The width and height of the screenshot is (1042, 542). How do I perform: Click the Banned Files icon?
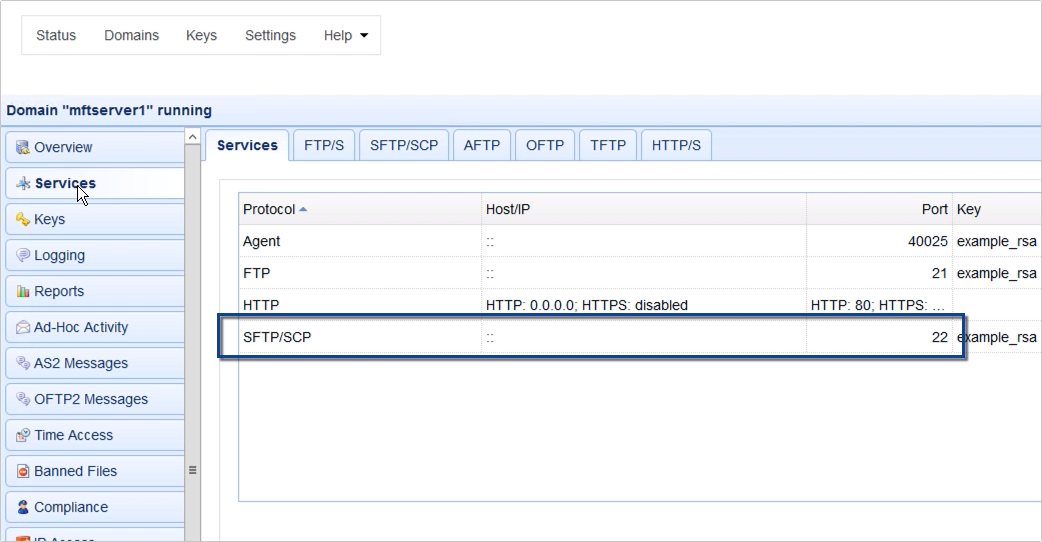tap(23, 472)
